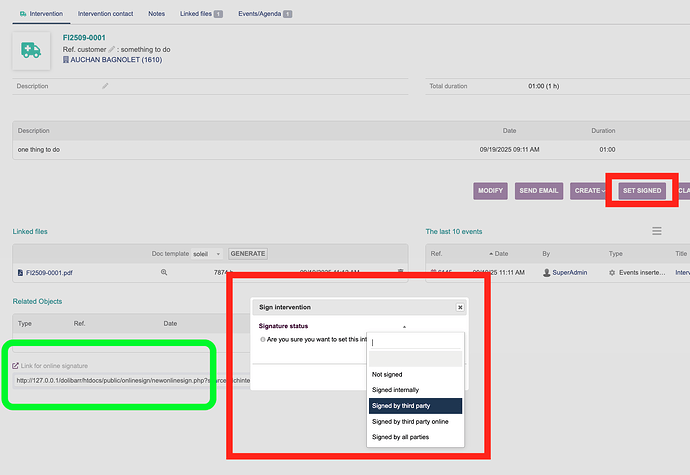
Task: Open the Linked files tab
Action: click(x=201, y=14)
